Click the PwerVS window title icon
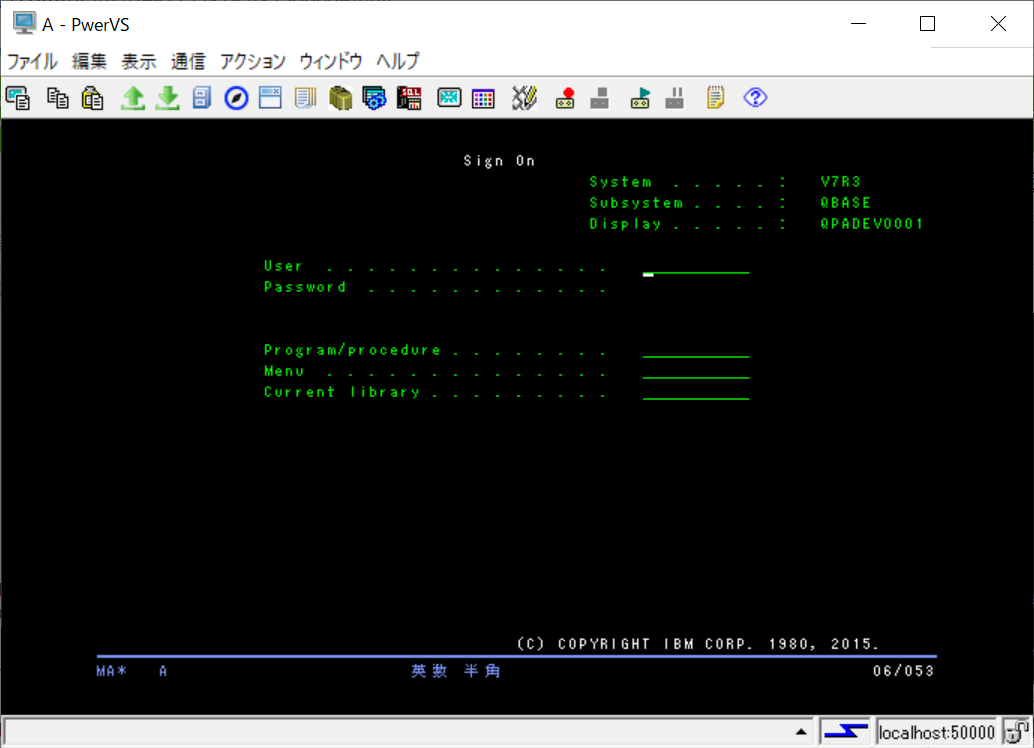Viewport: 1034px width, 748px height. (24, 24)
